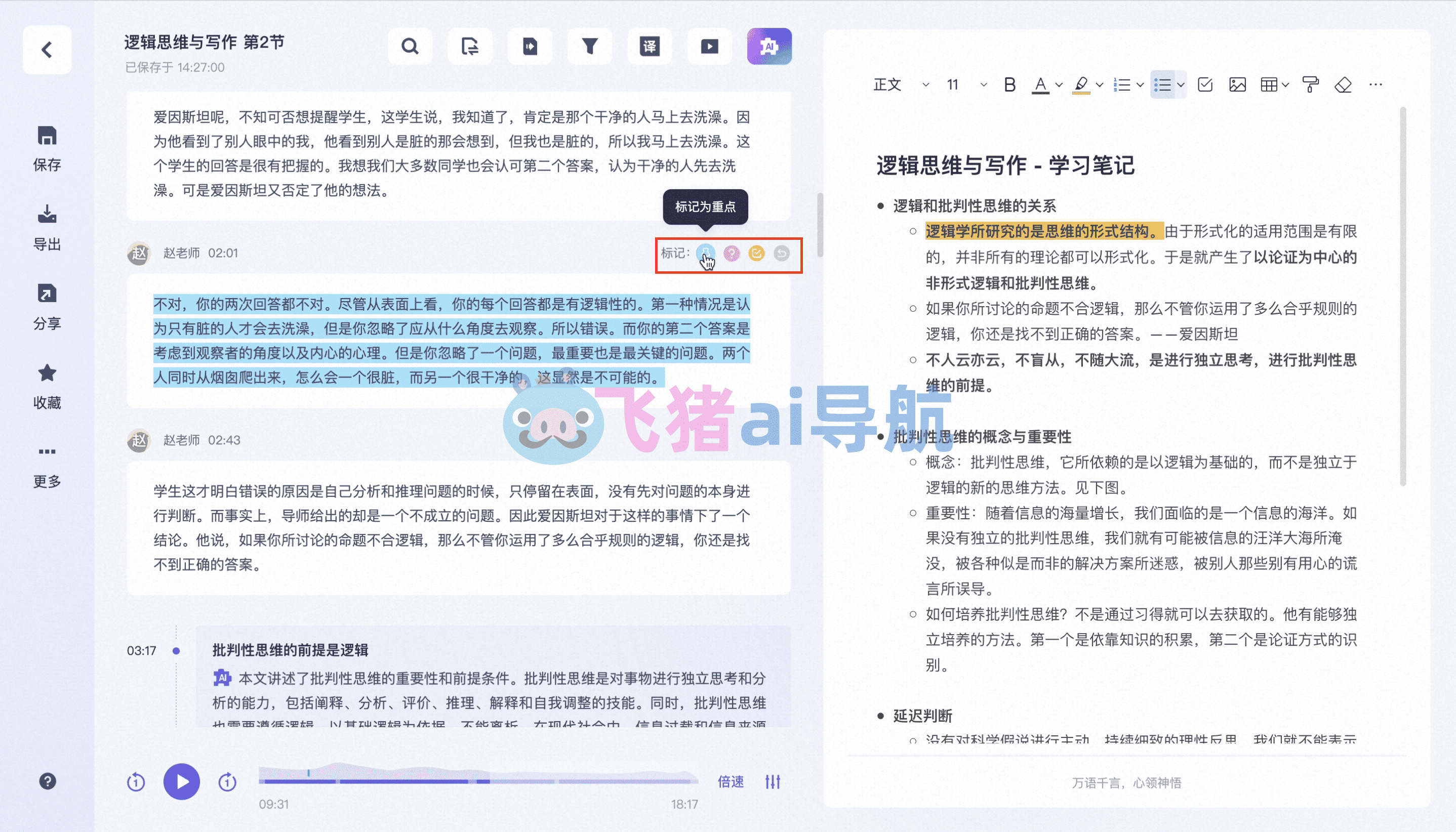Click the grey undo mark icon
The width and height of the screenshot is (1456, 832).
(782, 253)
